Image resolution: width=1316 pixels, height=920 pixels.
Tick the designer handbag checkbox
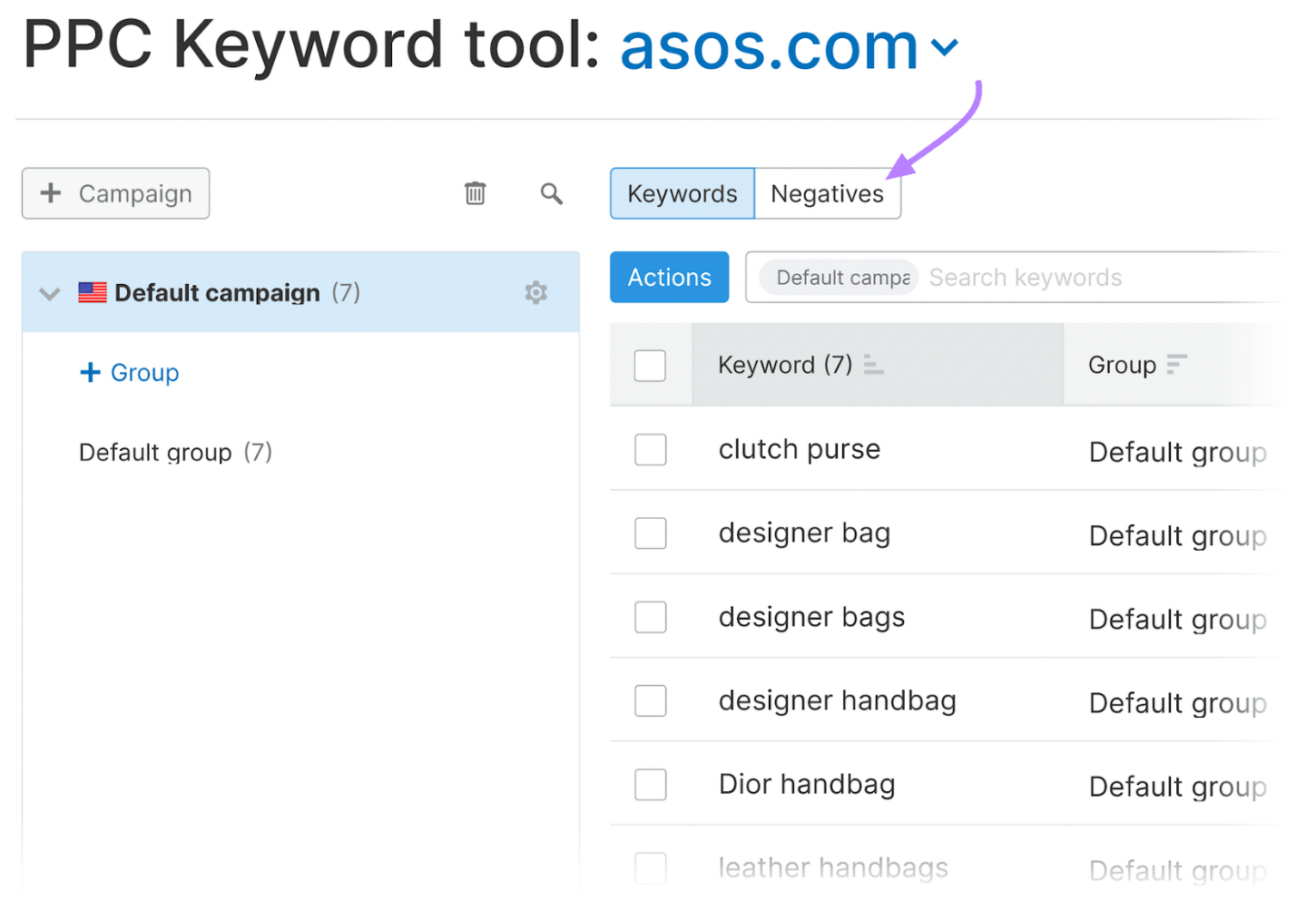650,701
